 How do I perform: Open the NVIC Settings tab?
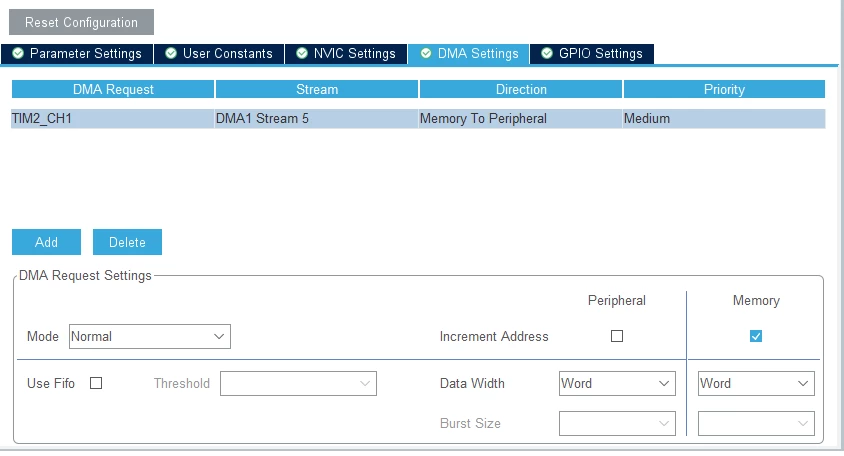346,54
